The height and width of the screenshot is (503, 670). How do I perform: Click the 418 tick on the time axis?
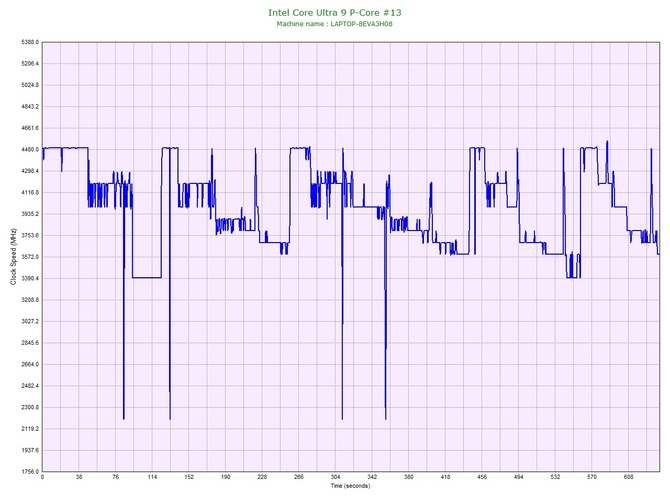pyautogui.click(x=445, y=477)
